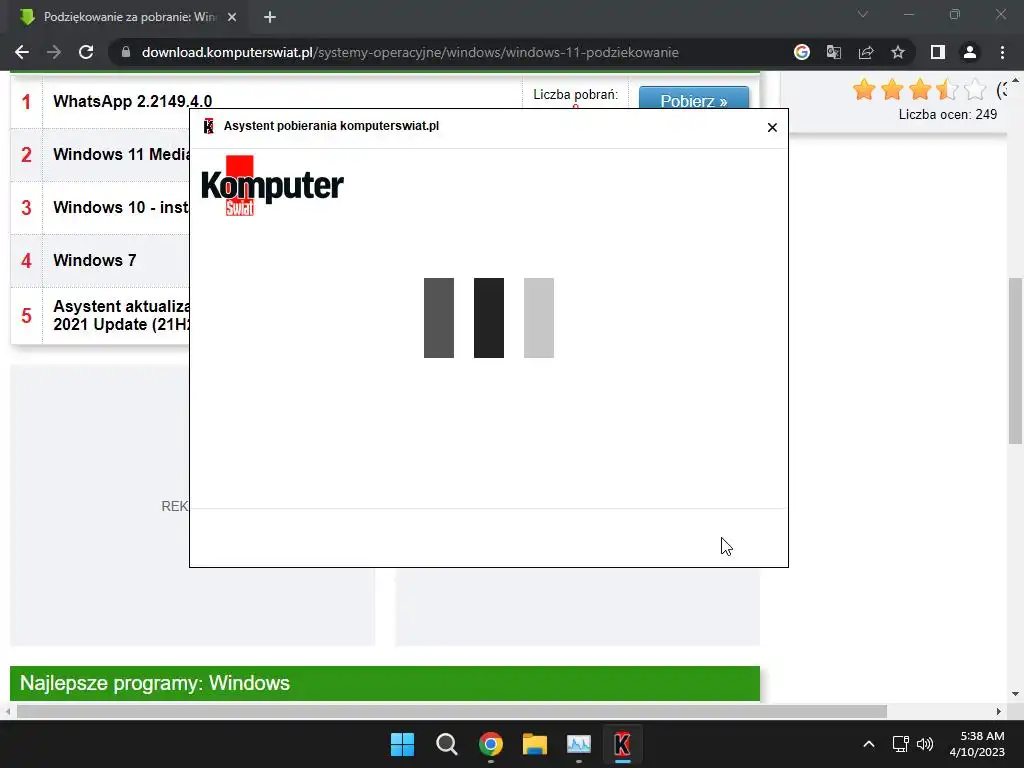Select the Podziękowanie za pobranie tab
The width and height of the screenshot is (1024, 768).
tap(128, 18)
